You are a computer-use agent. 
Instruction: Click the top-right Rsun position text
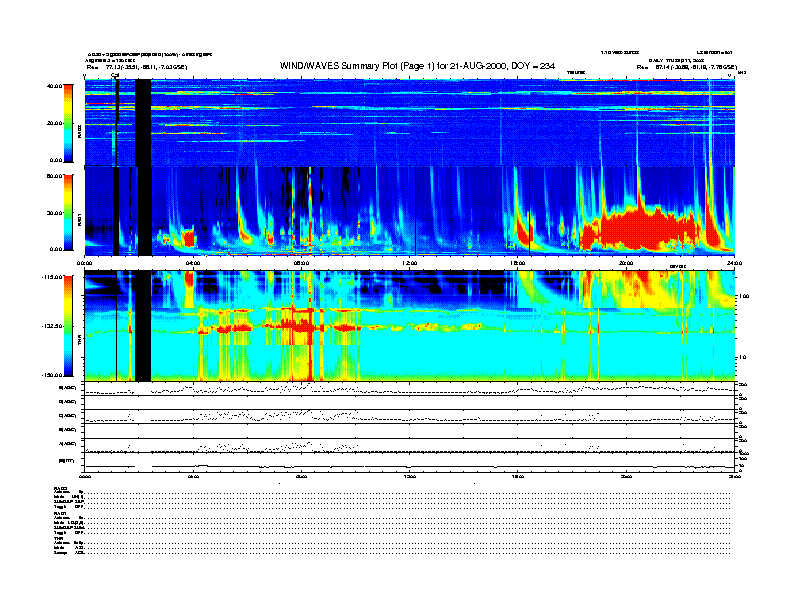pyautogui.click(x=687, y=67)
